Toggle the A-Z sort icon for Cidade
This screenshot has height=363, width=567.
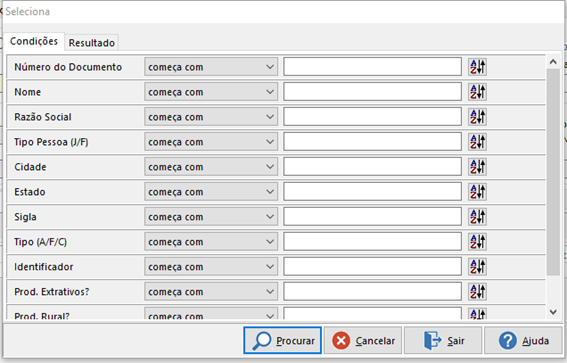tap(477, 167)
